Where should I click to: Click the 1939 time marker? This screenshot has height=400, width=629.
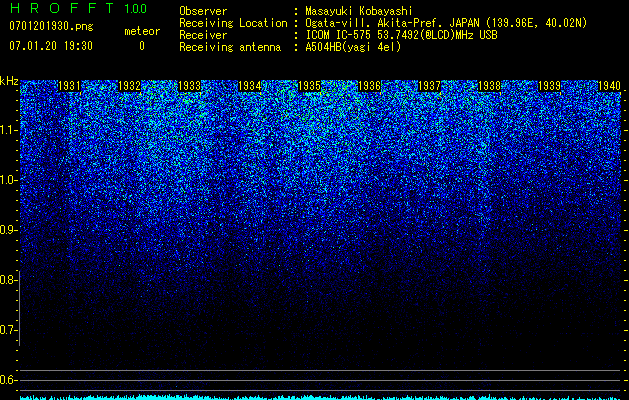pyautogui.click(x=549, y=86)
